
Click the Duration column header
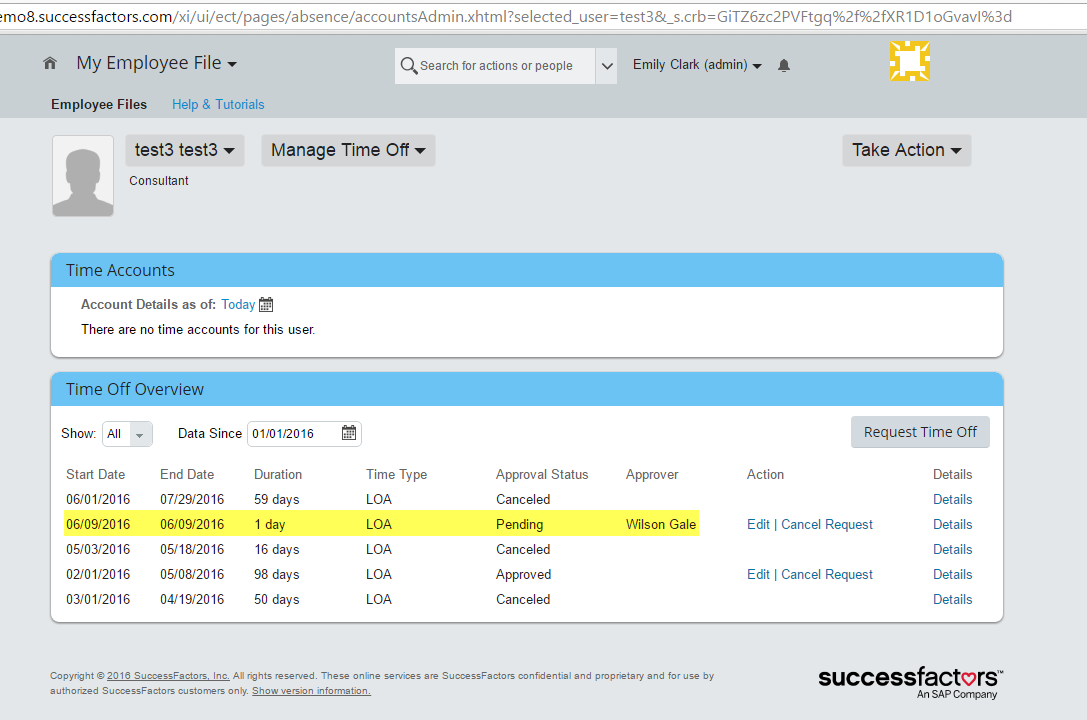[x=278, y=475]
